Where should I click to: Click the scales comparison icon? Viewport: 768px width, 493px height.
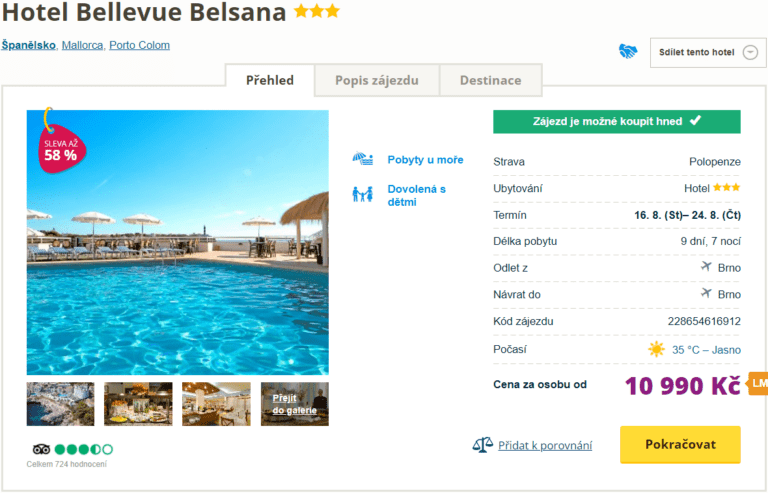point(482,445)
